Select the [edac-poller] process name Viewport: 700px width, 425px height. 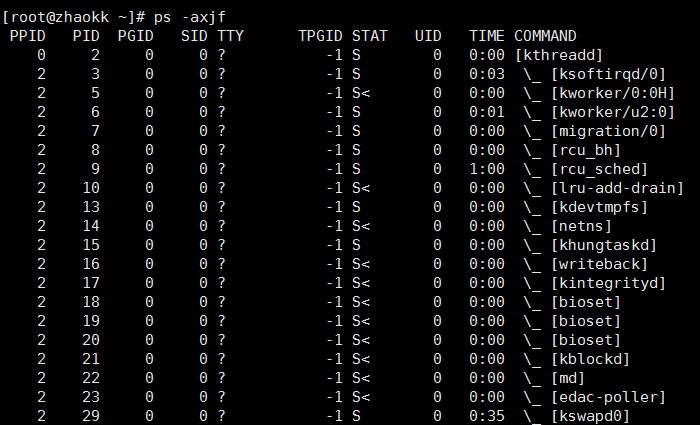(608, 397)
